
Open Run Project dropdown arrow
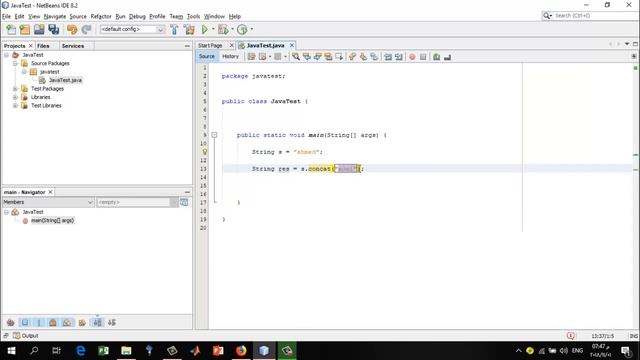click(x=213, y=29)
